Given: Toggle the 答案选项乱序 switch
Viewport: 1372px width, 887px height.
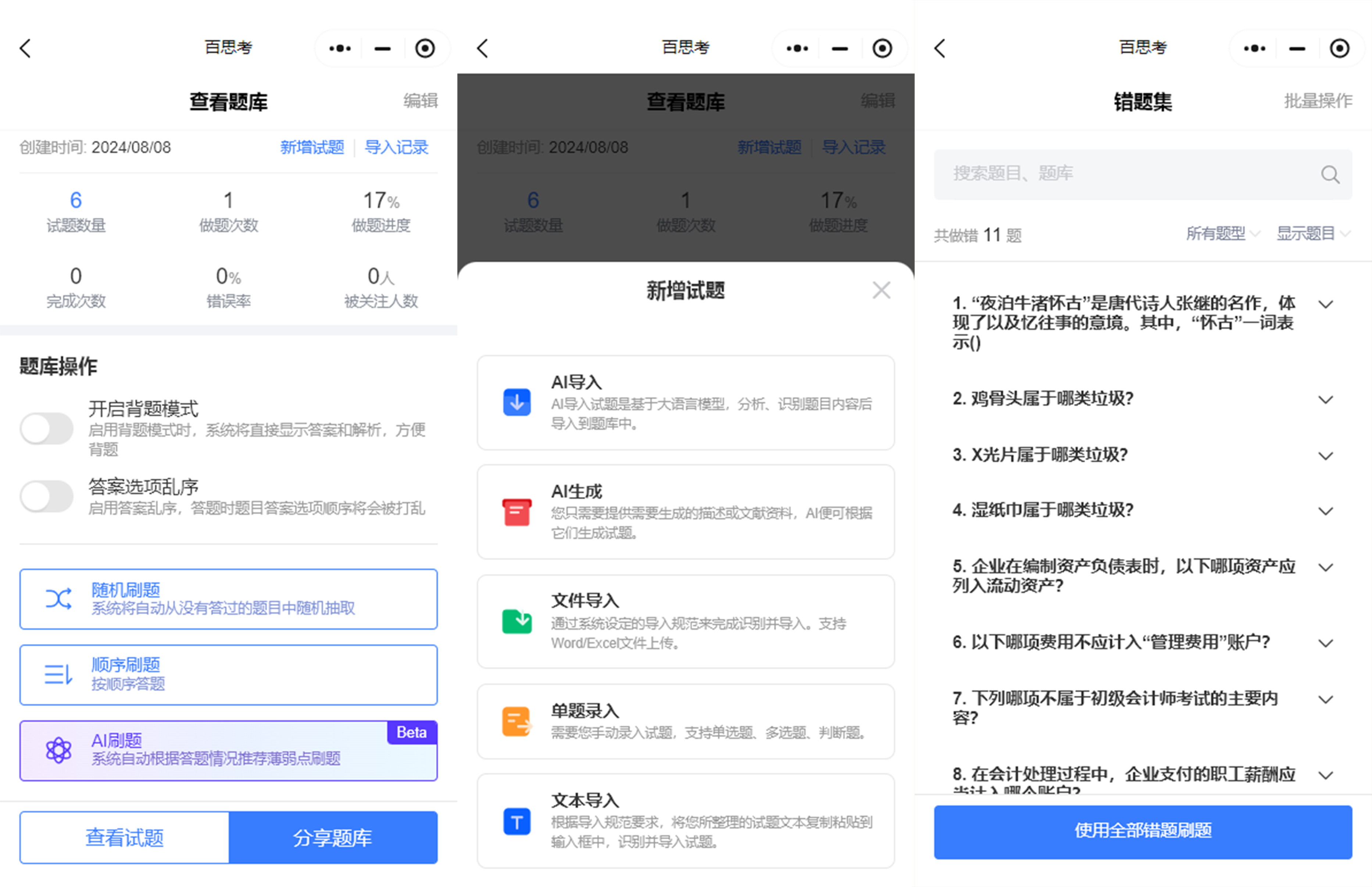Looking at the screenshot, I should click(x=47, y=496).
